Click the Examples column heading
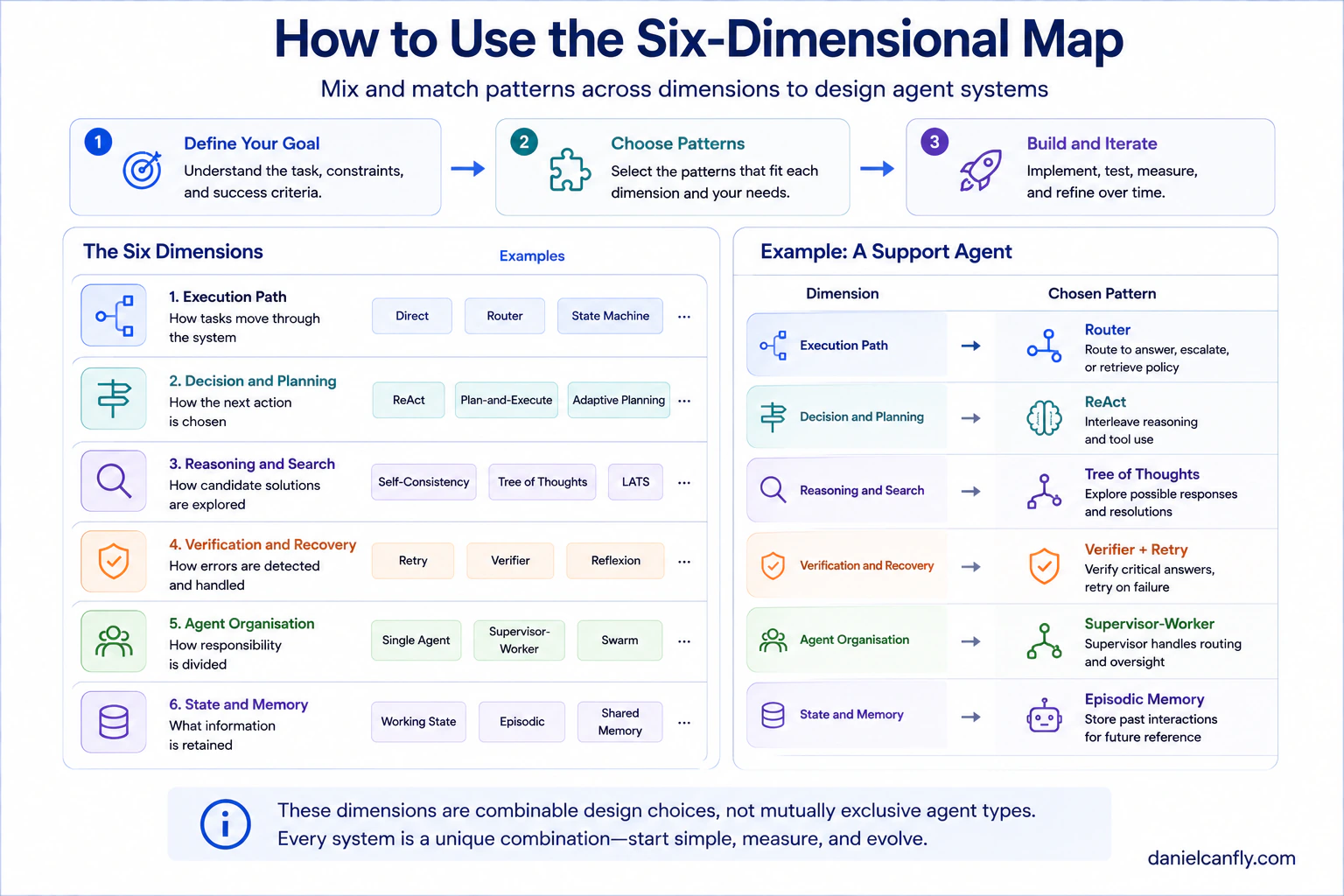Image resolution: width=1344 pixels, height=896 pixels. click(x=532, y=255)
